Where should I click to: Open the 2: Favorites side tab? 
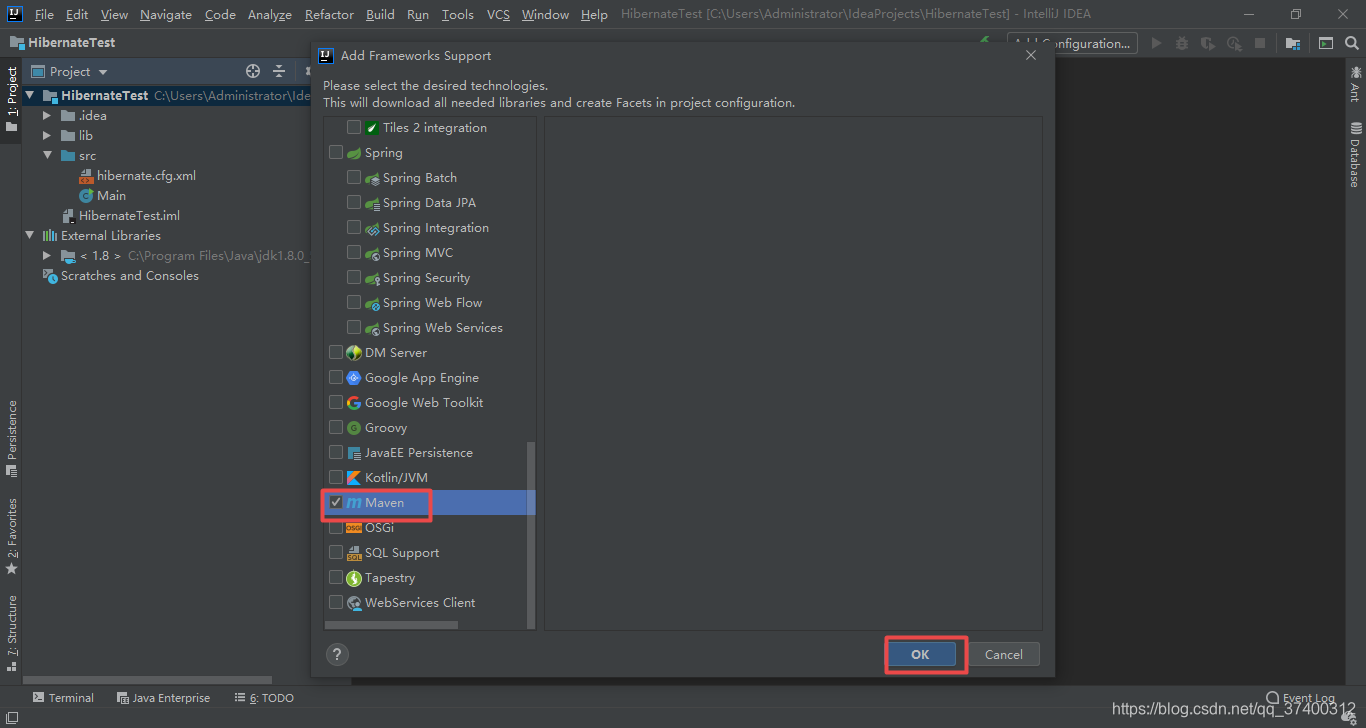point(12,535)
